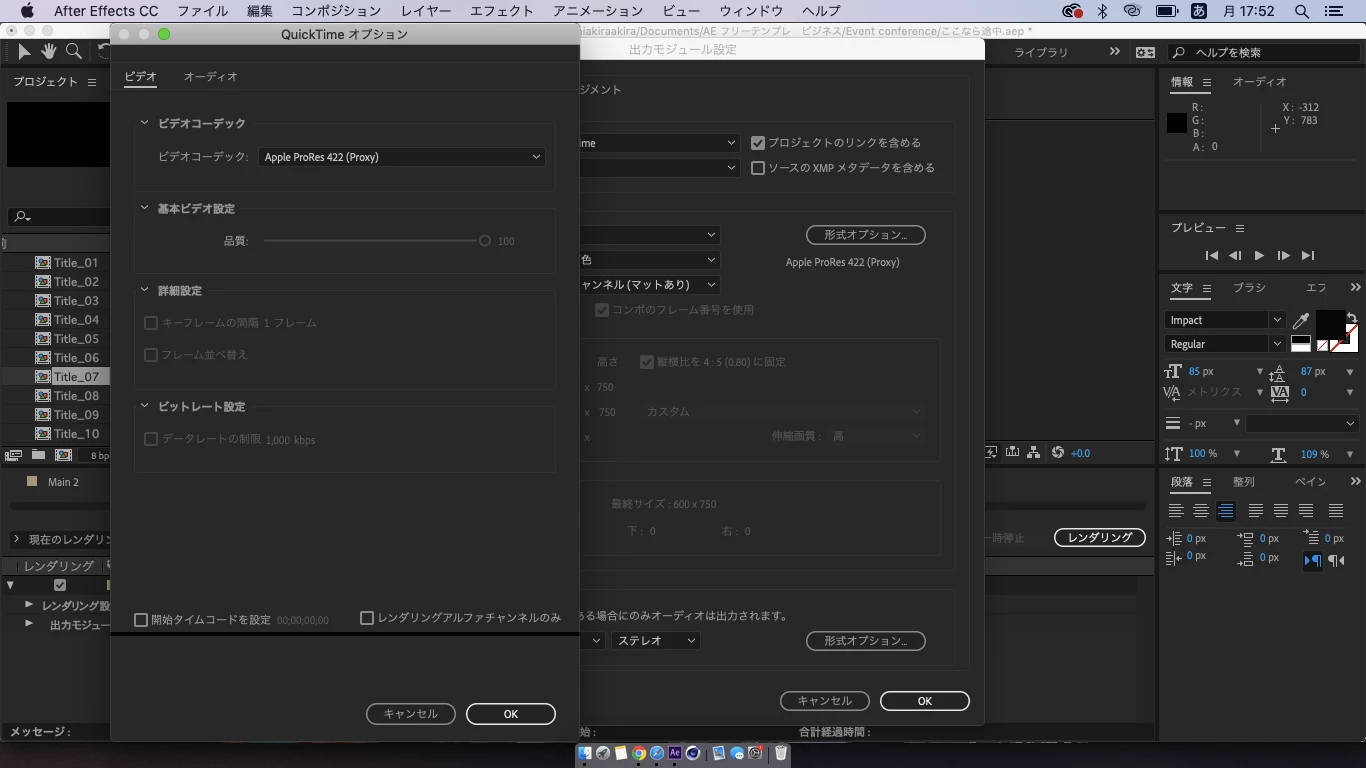Step forward one frame in Preview
1366x768 pixels.
pyautogui.click(x=1283, y=256)
